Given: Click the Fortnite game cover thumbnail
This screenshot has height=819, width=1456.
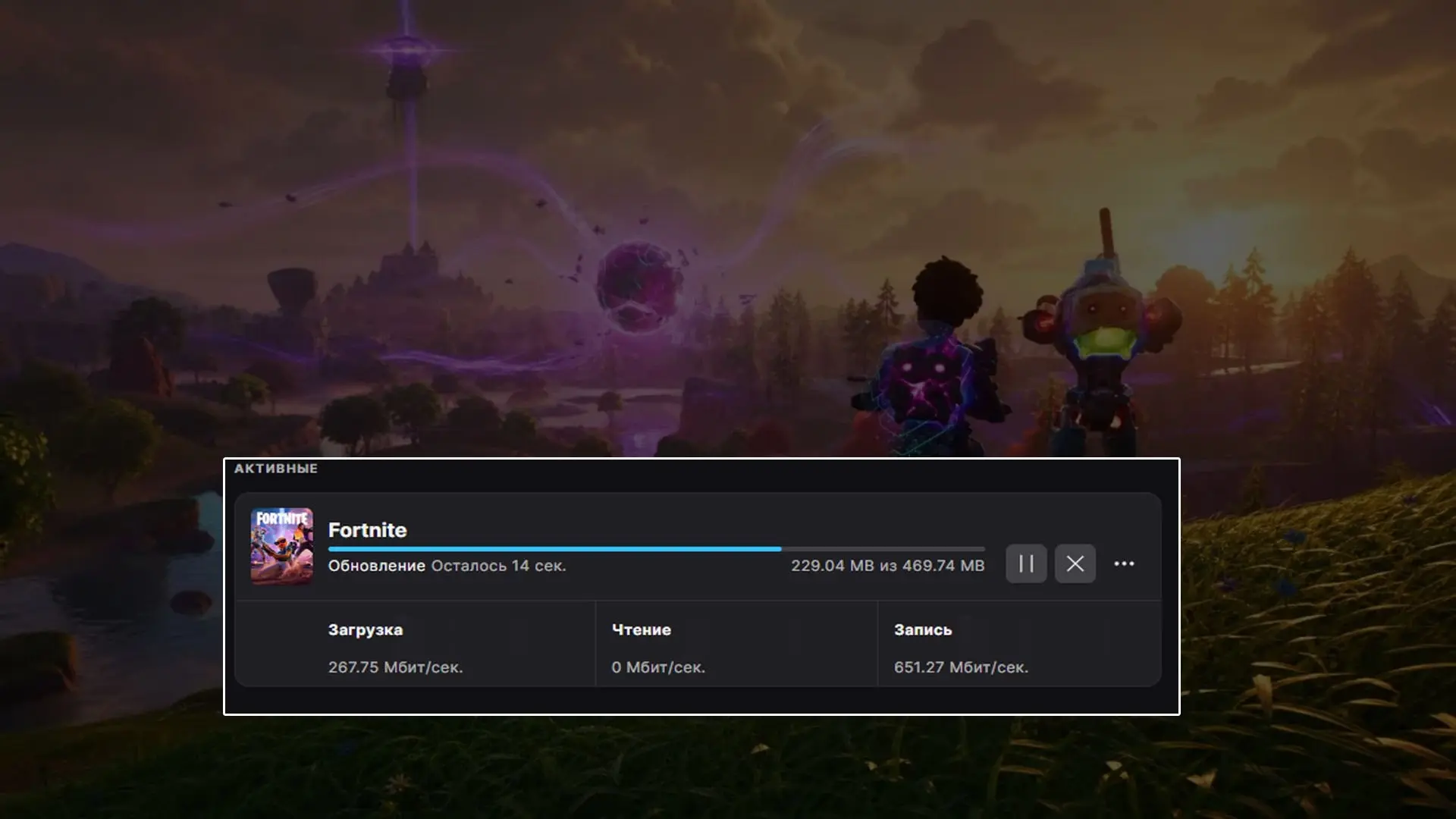Looking at the screenshot, I should point(282,546).
